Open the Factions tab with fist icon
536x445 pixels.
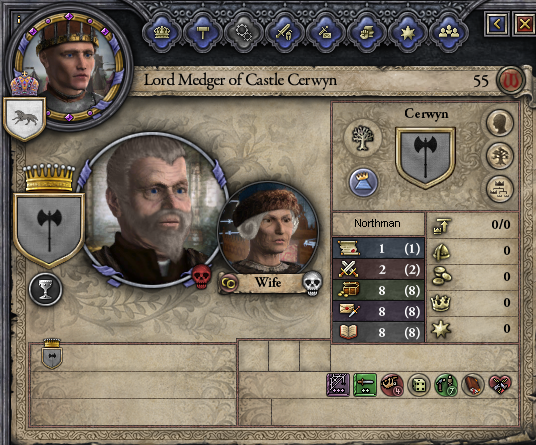(366, 33)
